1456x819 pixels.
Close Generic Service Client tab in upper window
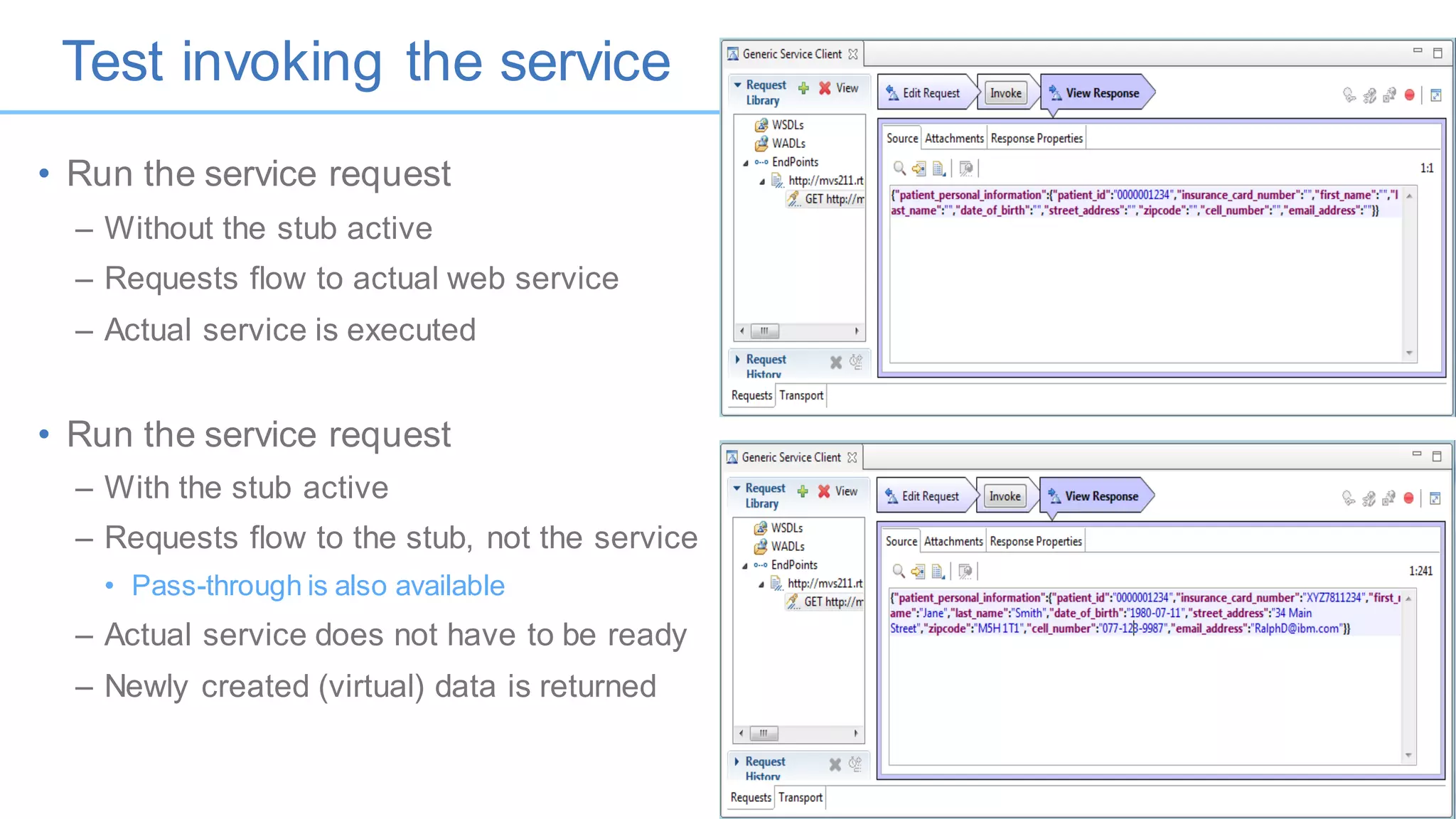[x=853, y=54]
